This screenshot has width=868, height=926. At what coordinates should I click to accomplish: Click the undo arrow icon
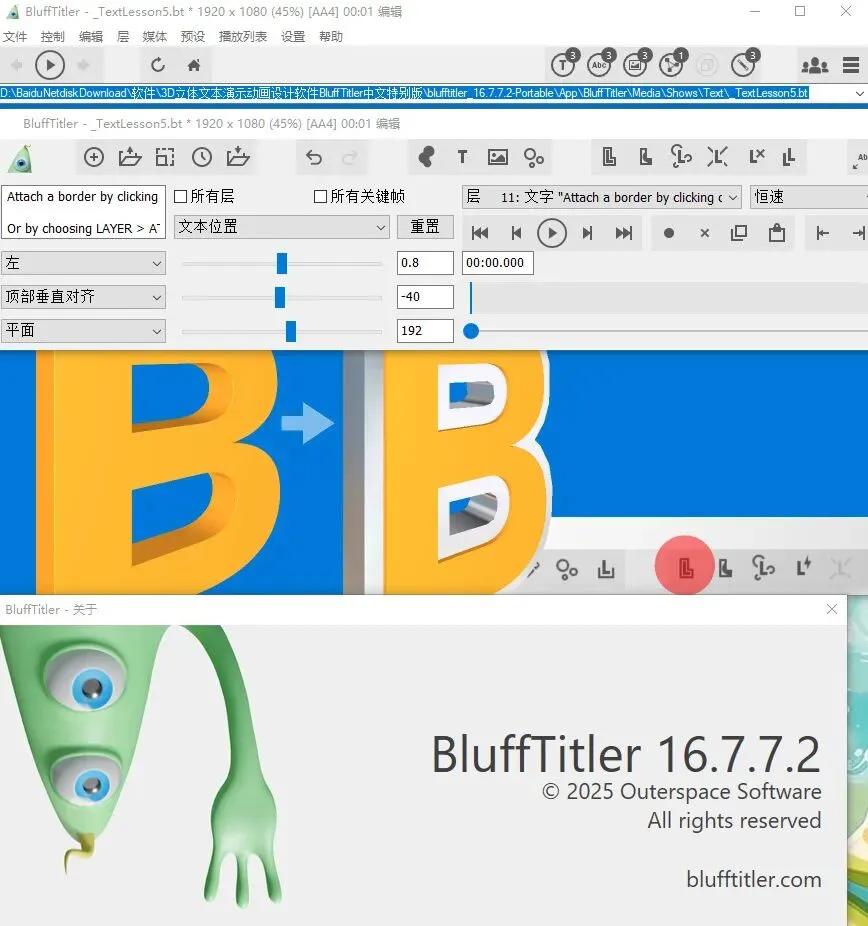pos(314,157)
